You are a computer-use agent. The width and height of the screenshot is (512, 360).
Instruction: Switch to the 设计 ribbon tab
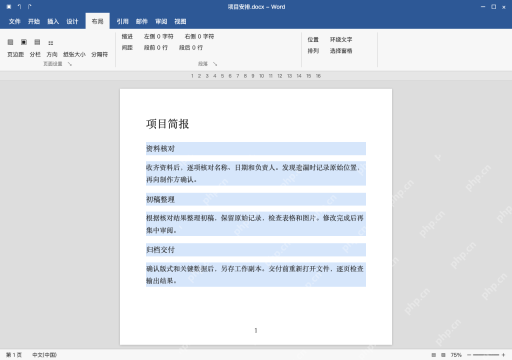tap(72, 22)
